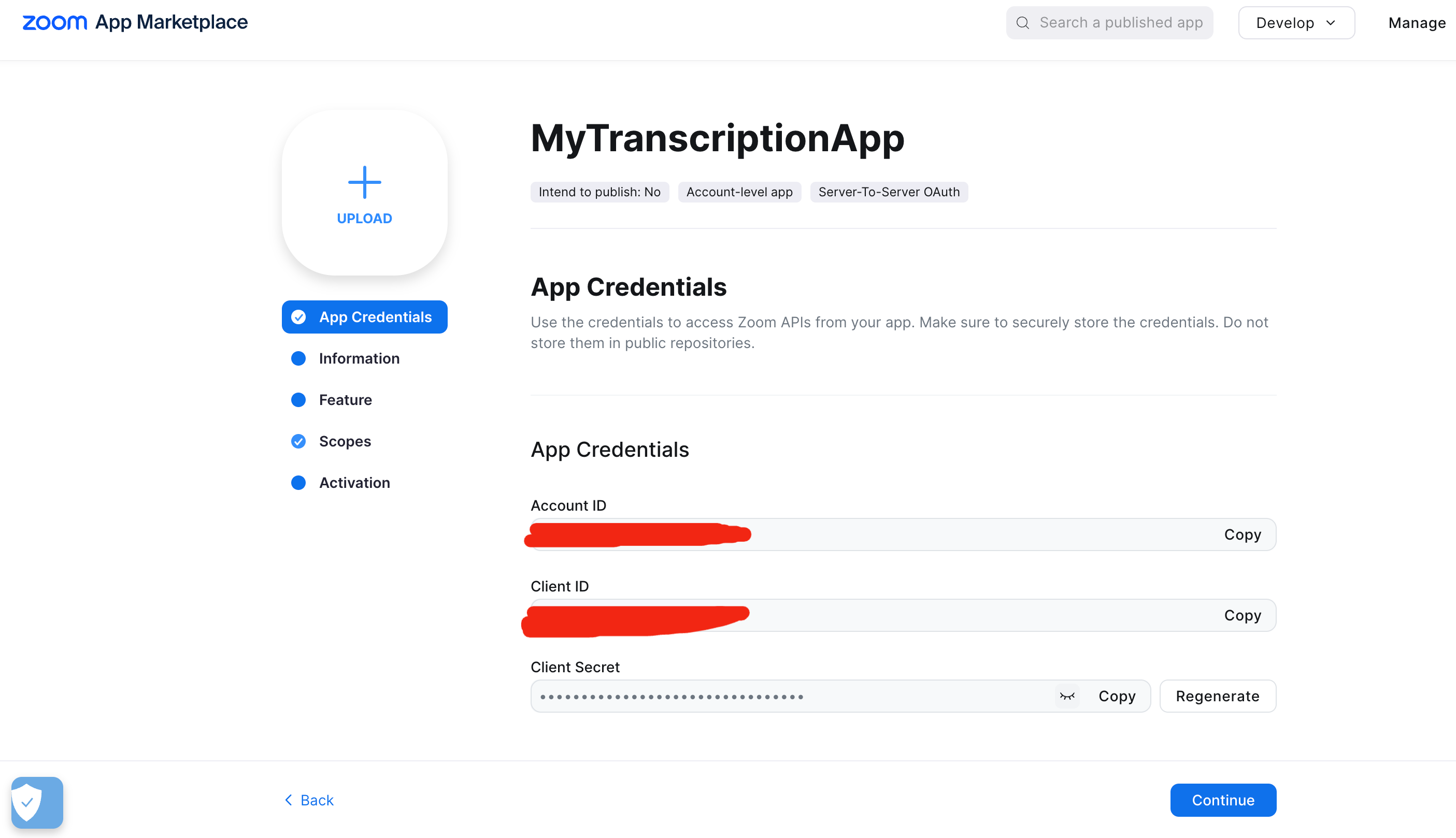The height and width of the screenshot is (838, 1456).
Task: Copy the Account ID
Action: tap(1243, 534)
